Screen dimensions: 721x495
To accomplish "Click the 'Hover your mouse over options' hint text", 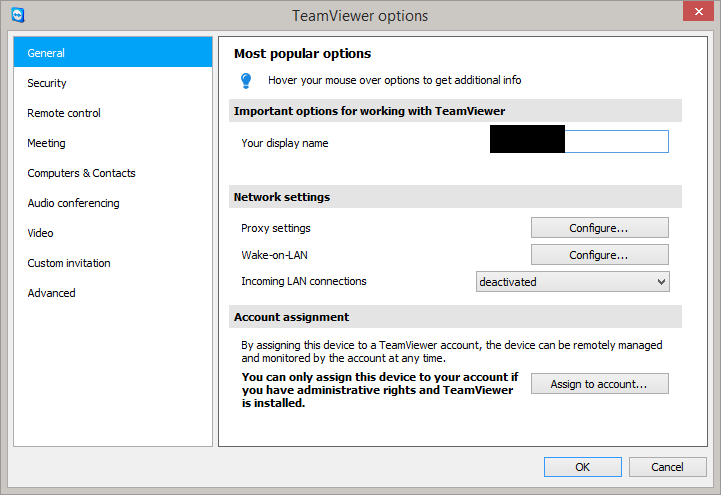I will [395, 80].
